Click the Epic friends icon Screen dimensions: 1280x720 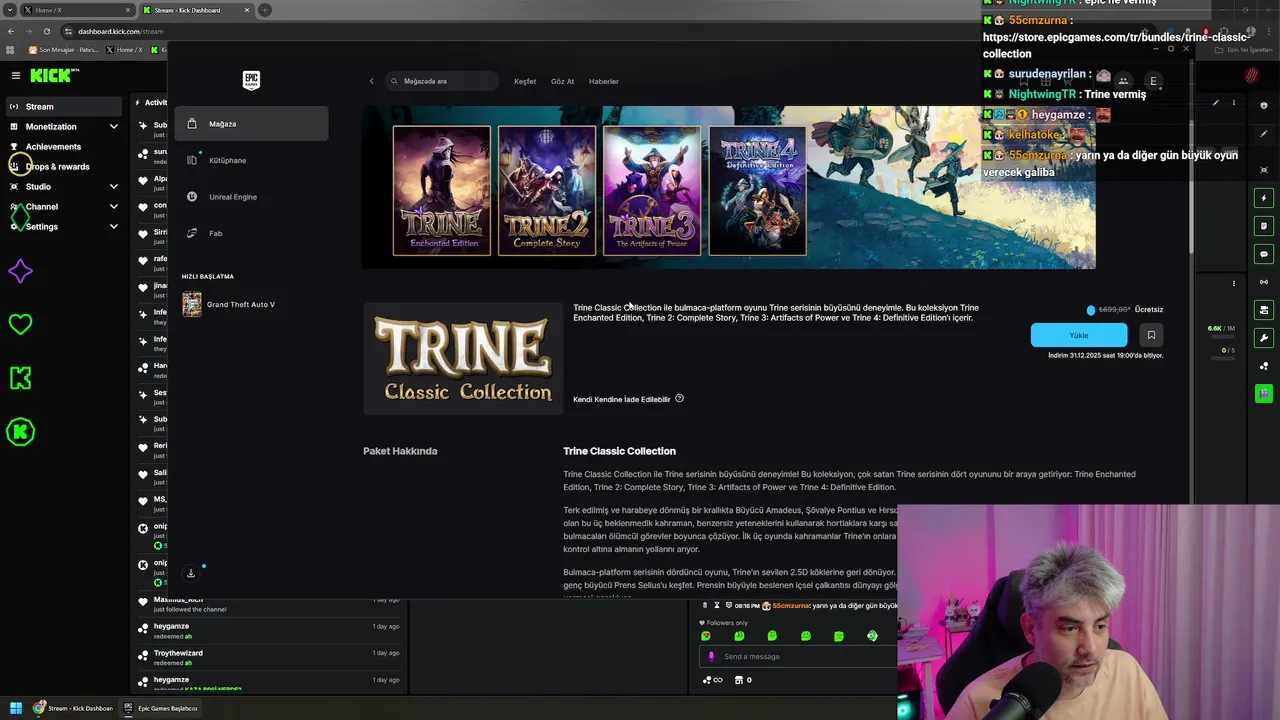coord(1123,81)
